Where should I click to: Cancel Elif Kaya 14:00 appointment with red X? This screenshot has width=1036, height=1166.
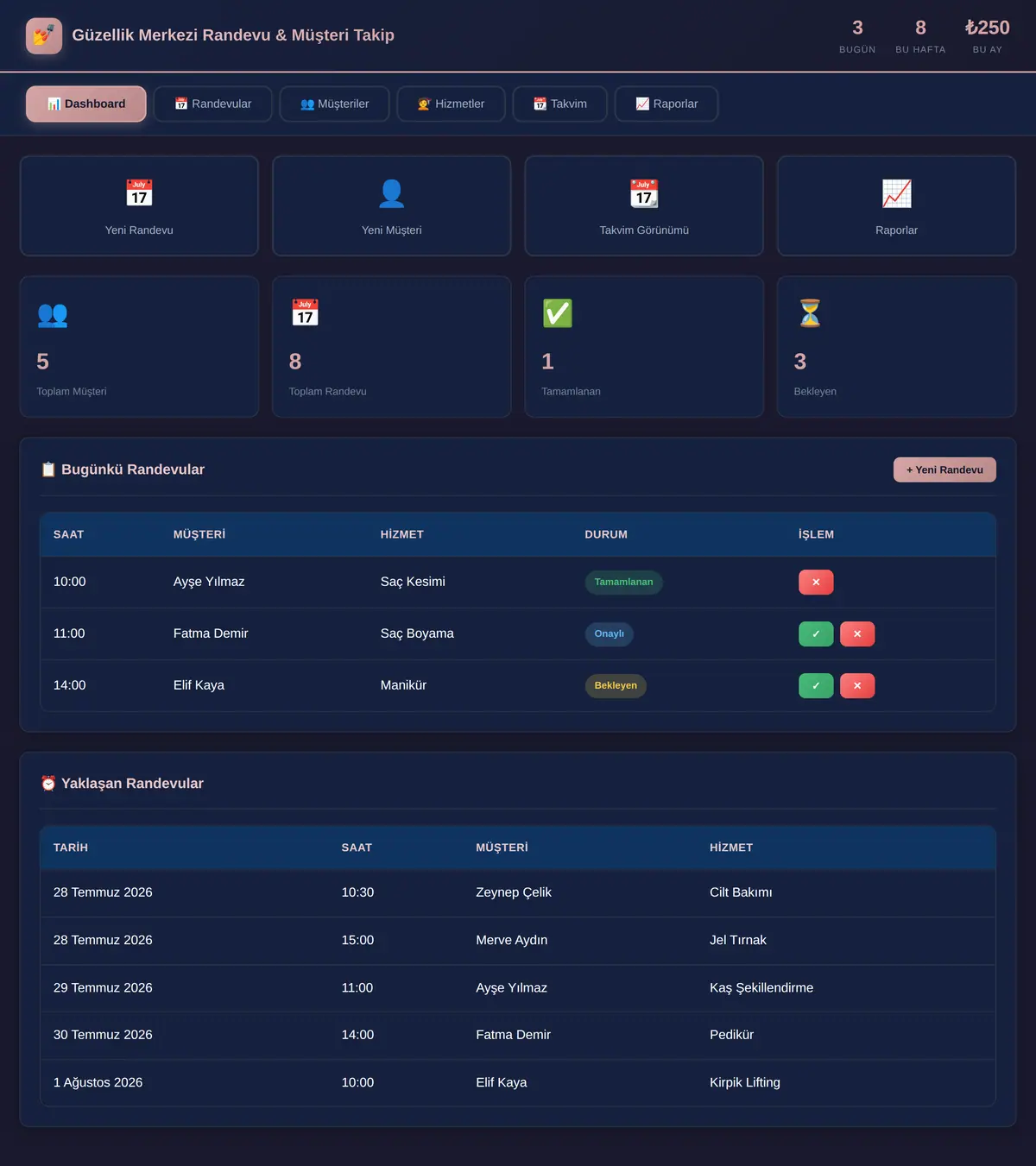coord(857,686)
